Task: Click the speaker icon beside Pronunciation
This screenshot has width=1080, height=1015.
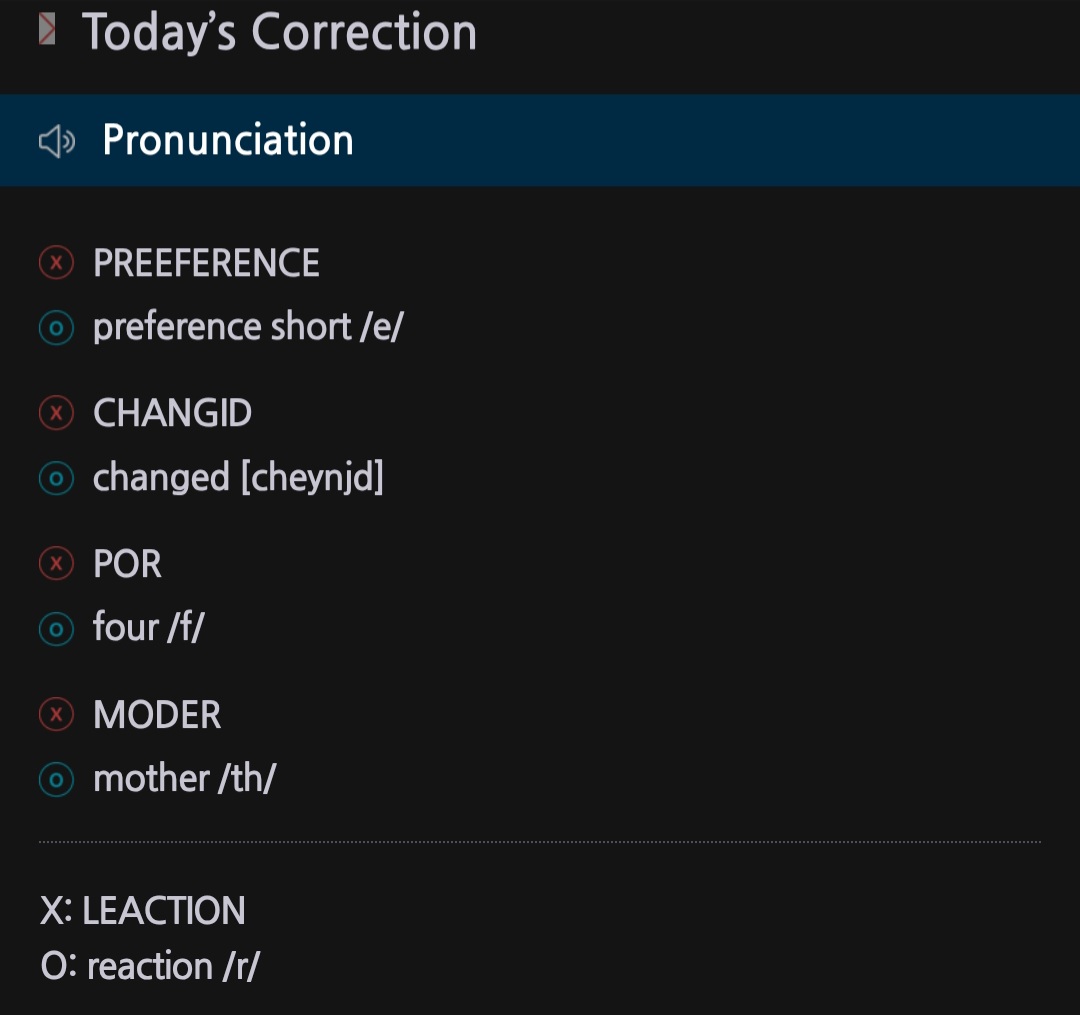Action: (x=57, y=142)
